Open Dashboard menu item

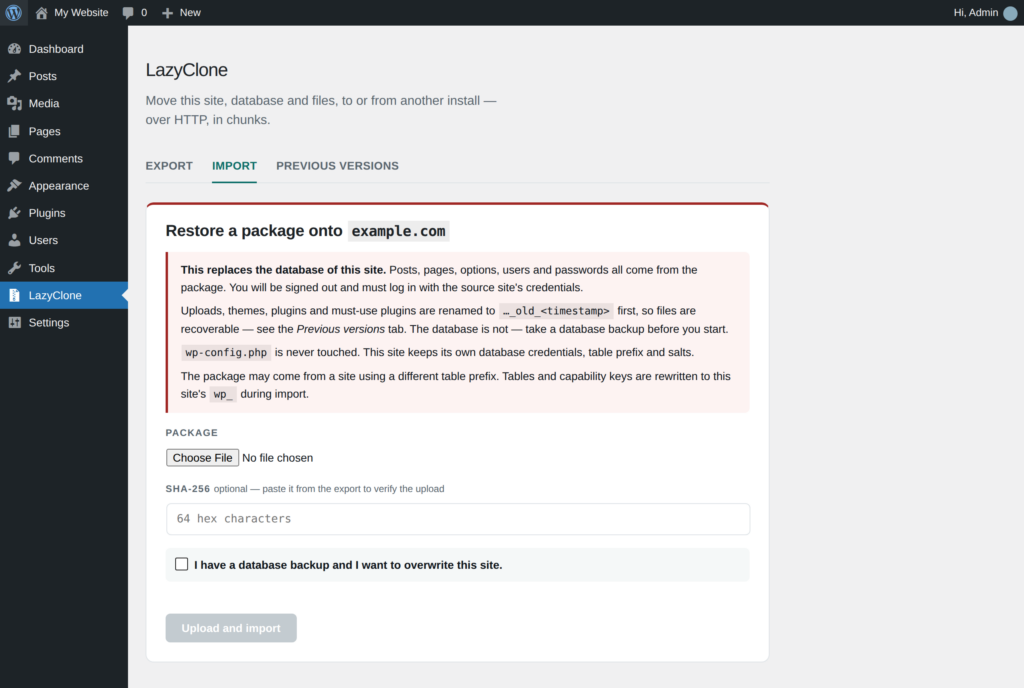click(x=64, y=49)
